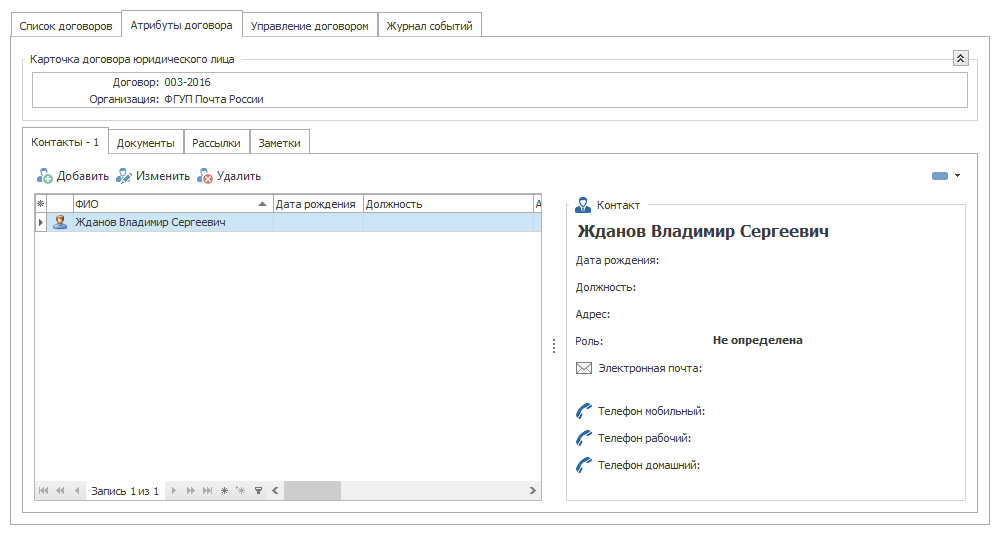The image size is (1000, 535).
Task: Click the row indicator arrow for Жданов
Action: pos(41,222)
